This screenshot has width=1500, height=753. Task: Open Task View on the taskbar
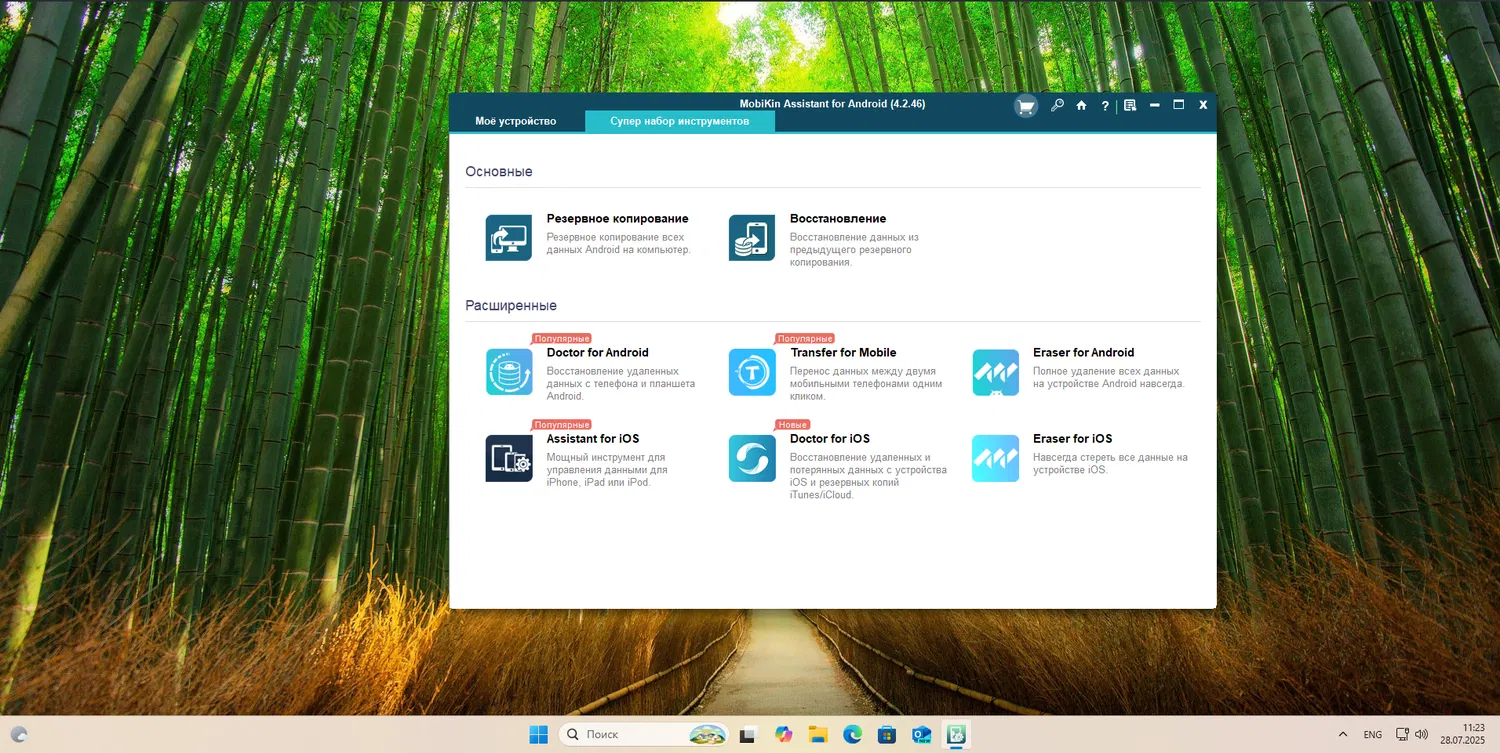click(748, 735)
